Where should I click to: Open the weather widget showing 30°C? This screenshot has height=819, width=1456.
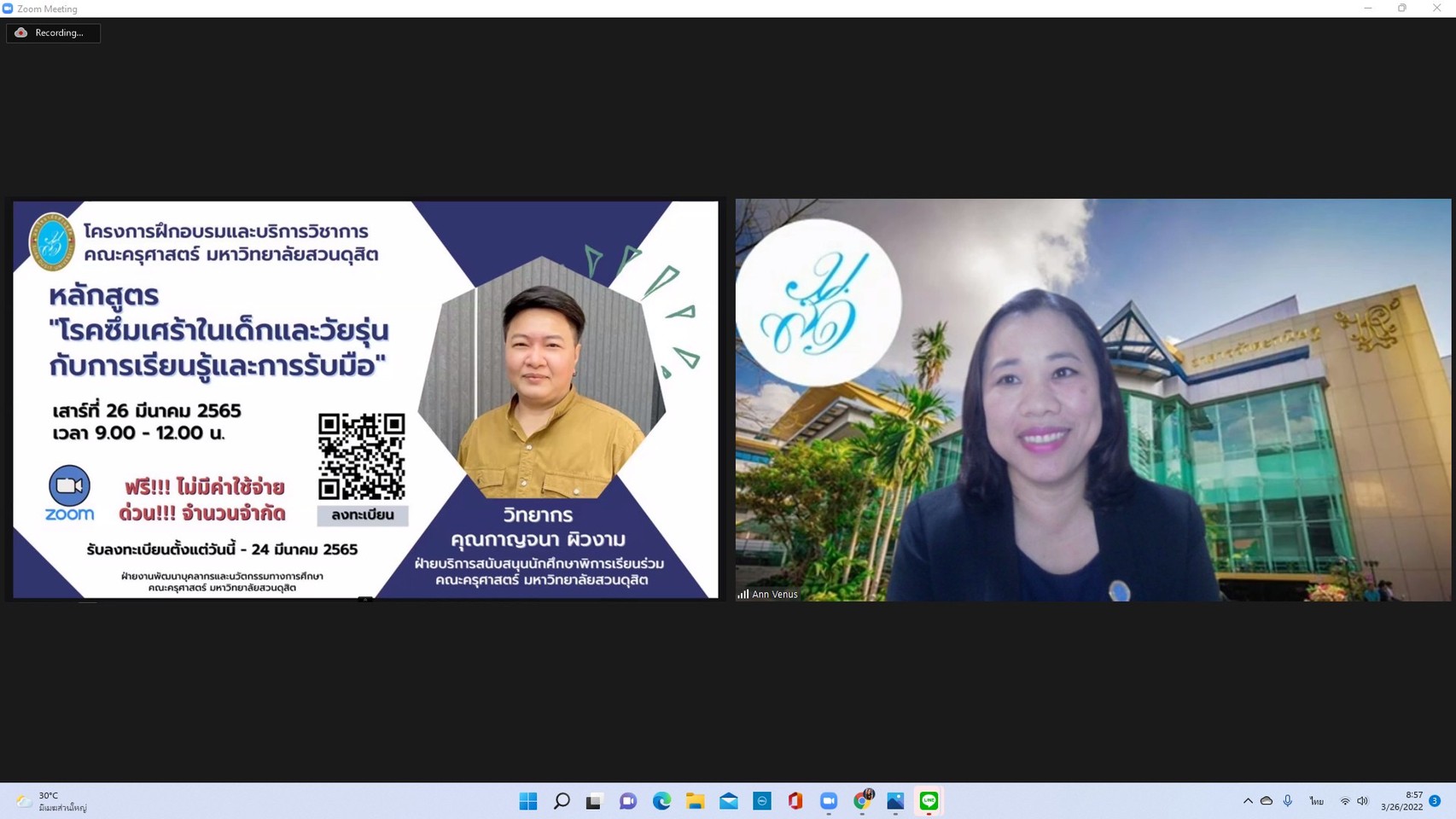point(51,801)
